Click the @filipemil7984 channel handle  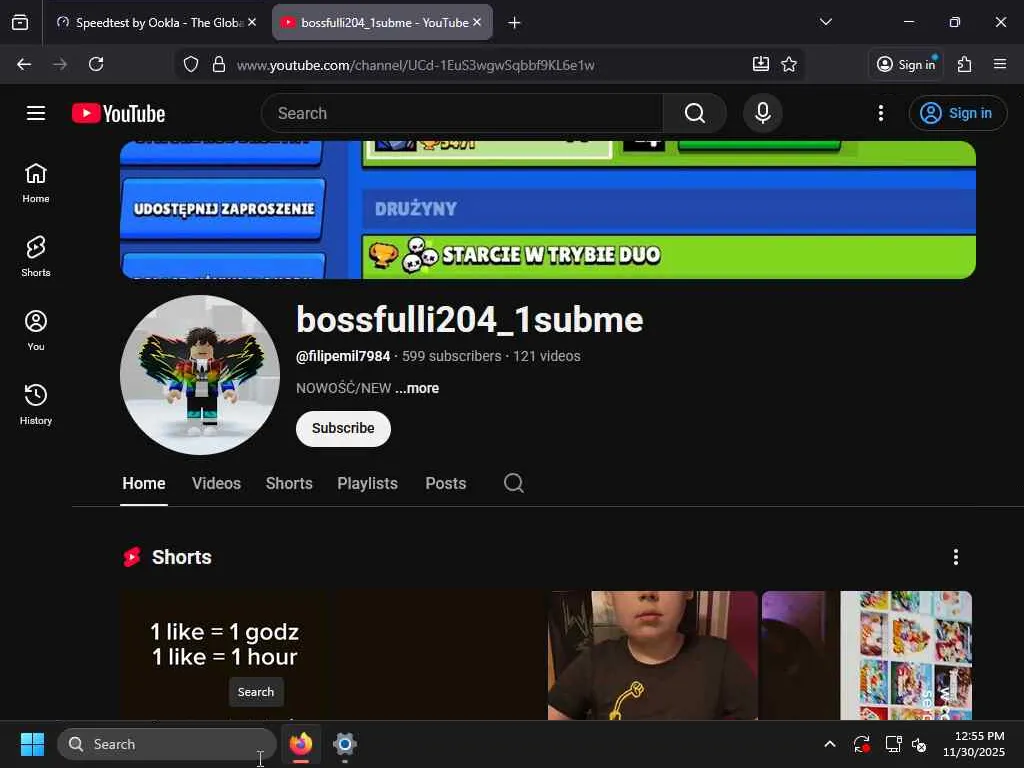(343, 356)
